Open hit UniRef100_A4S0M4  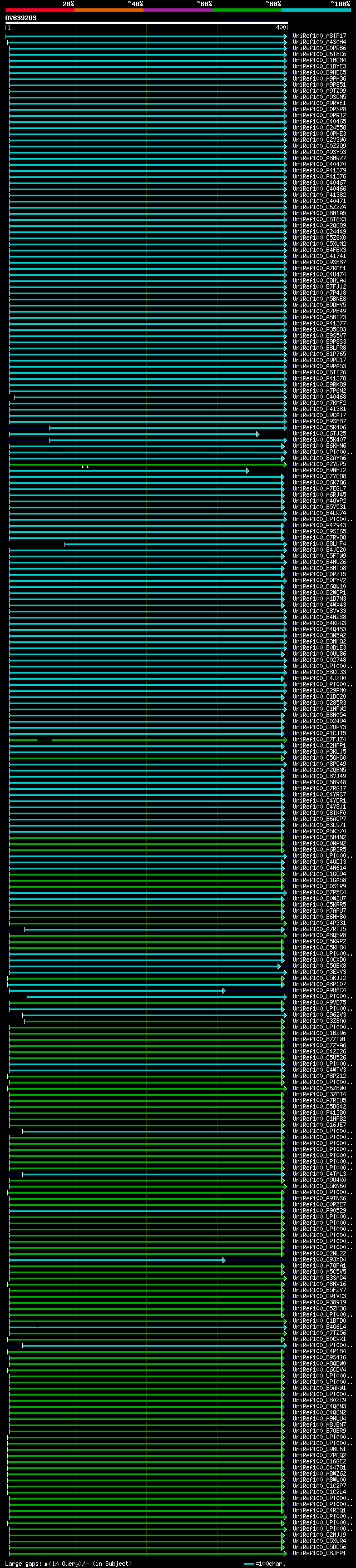(x=319, y=42)
